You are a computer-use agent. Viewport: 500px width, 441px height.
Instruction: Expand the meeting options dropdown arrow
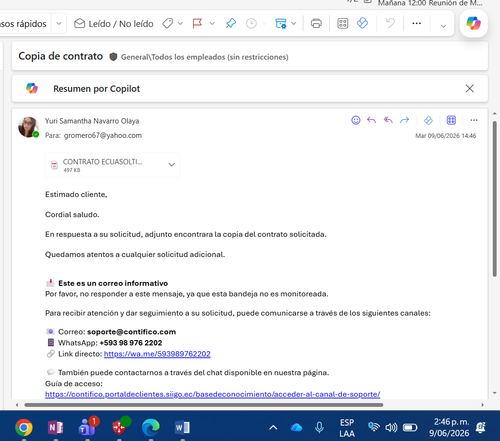coord(294,24)
